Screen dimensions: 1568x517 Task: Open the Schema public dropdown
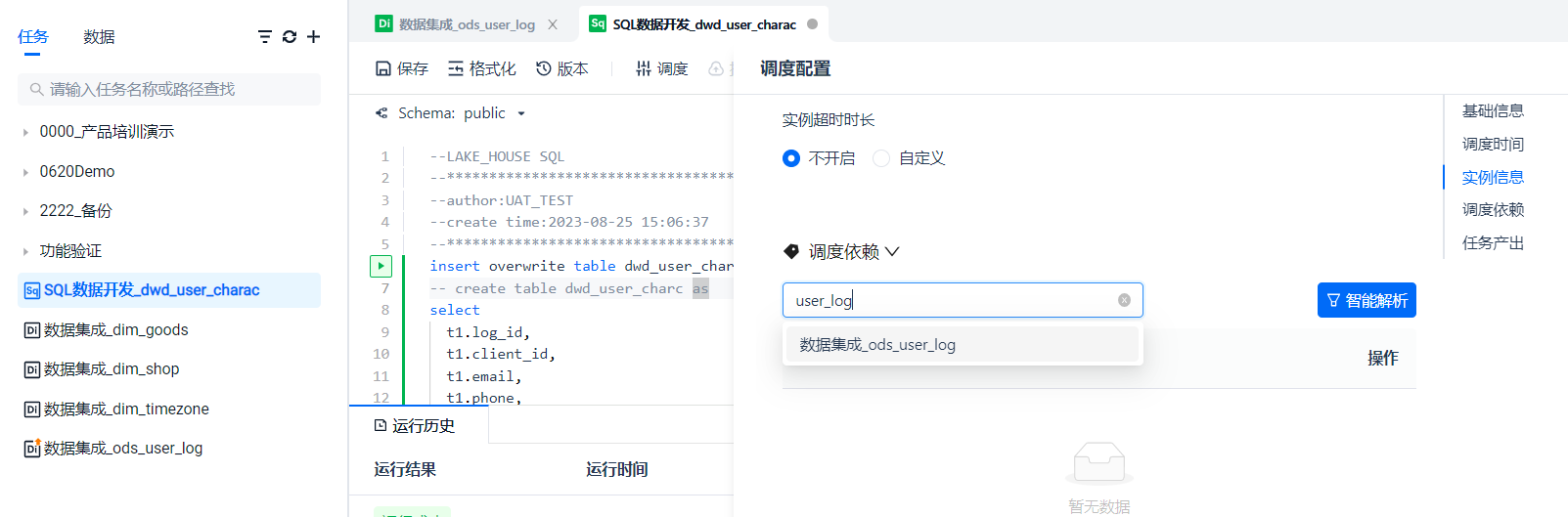pyautogui.click(x=520, y=113)
